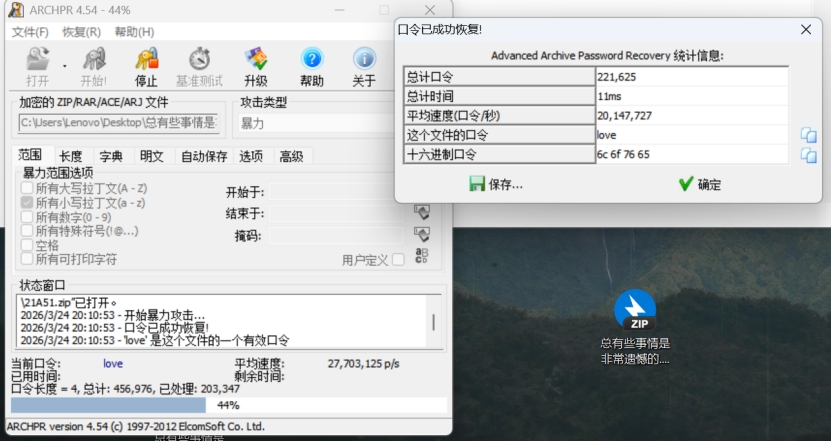Switch to the 字典 tab

[111, 156]
